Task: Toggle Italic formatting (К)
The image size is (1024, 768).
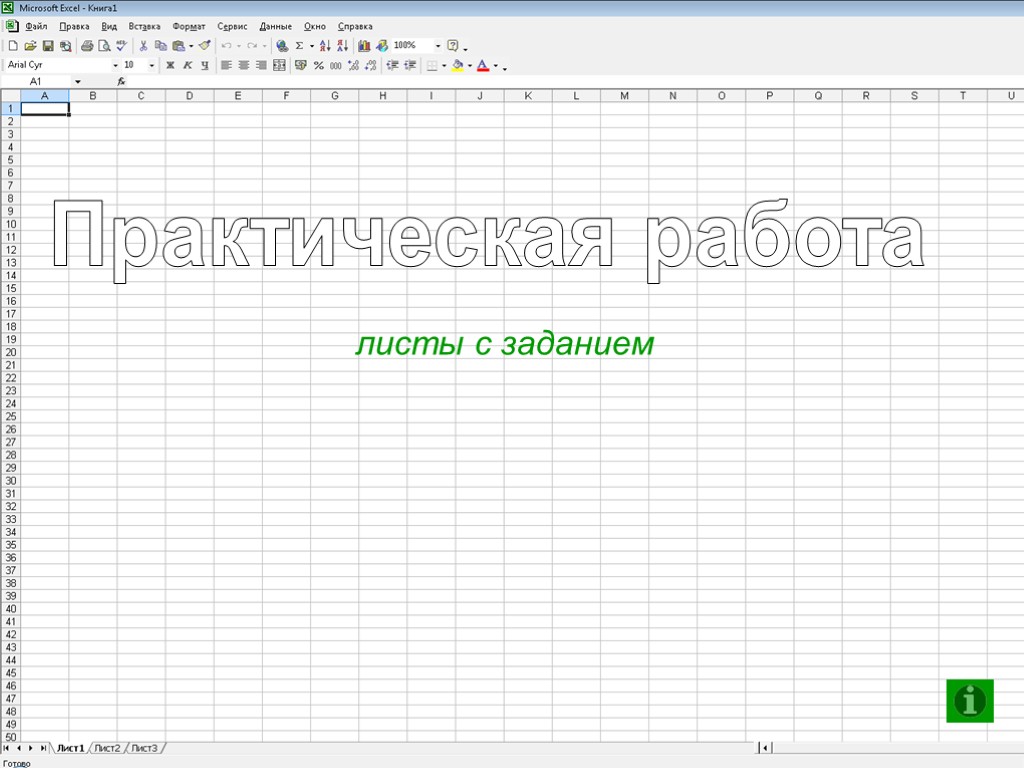Action: pyautogui.click(x=187, y=65)
